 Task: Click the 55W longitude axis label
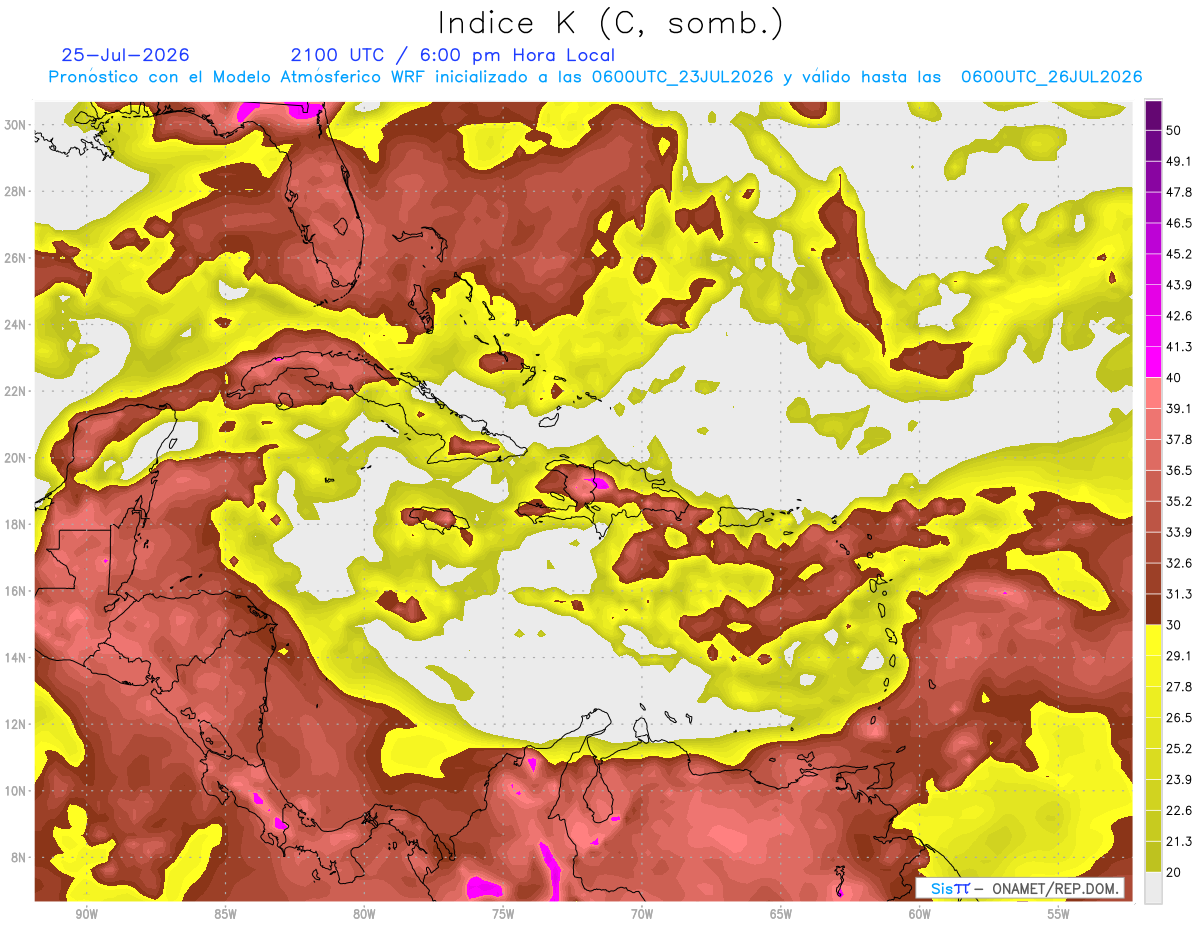1058,915
